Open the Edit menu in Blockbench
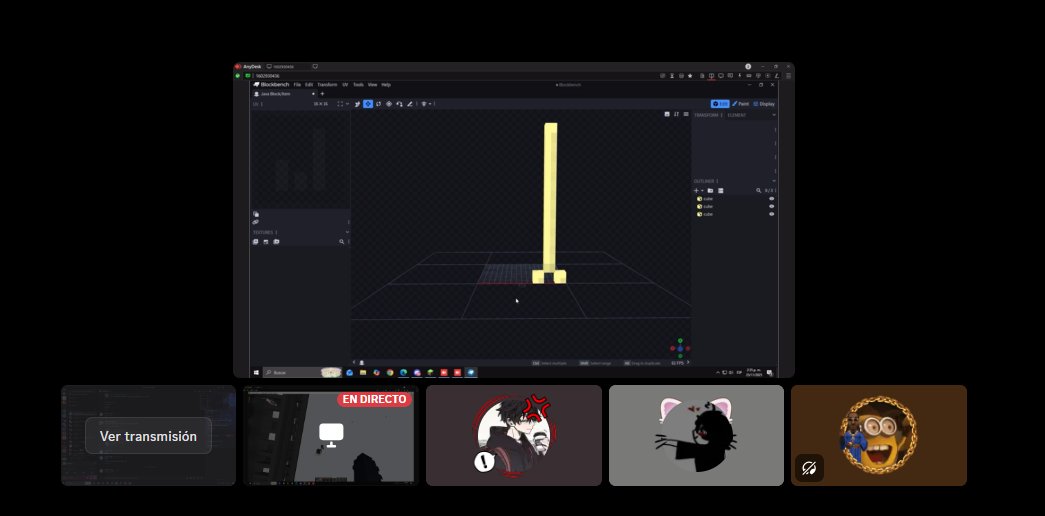1045x516 pixels. tap(309, 85)
